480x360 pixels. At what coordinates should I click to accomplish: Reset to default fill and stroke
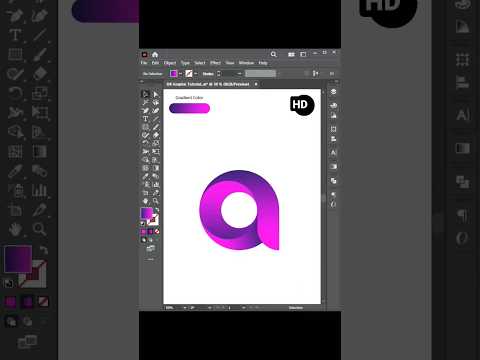(143, 223)
